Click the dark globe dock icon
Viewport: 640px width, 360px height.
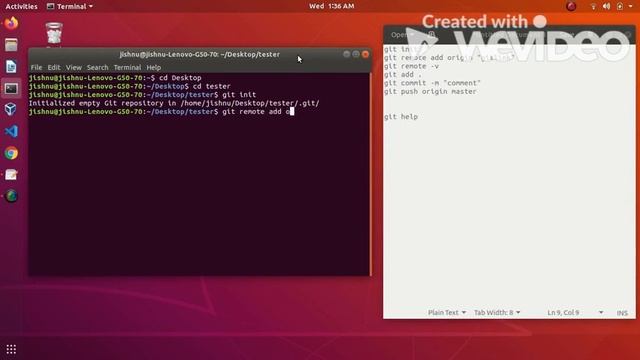click(x=11, y=196)
